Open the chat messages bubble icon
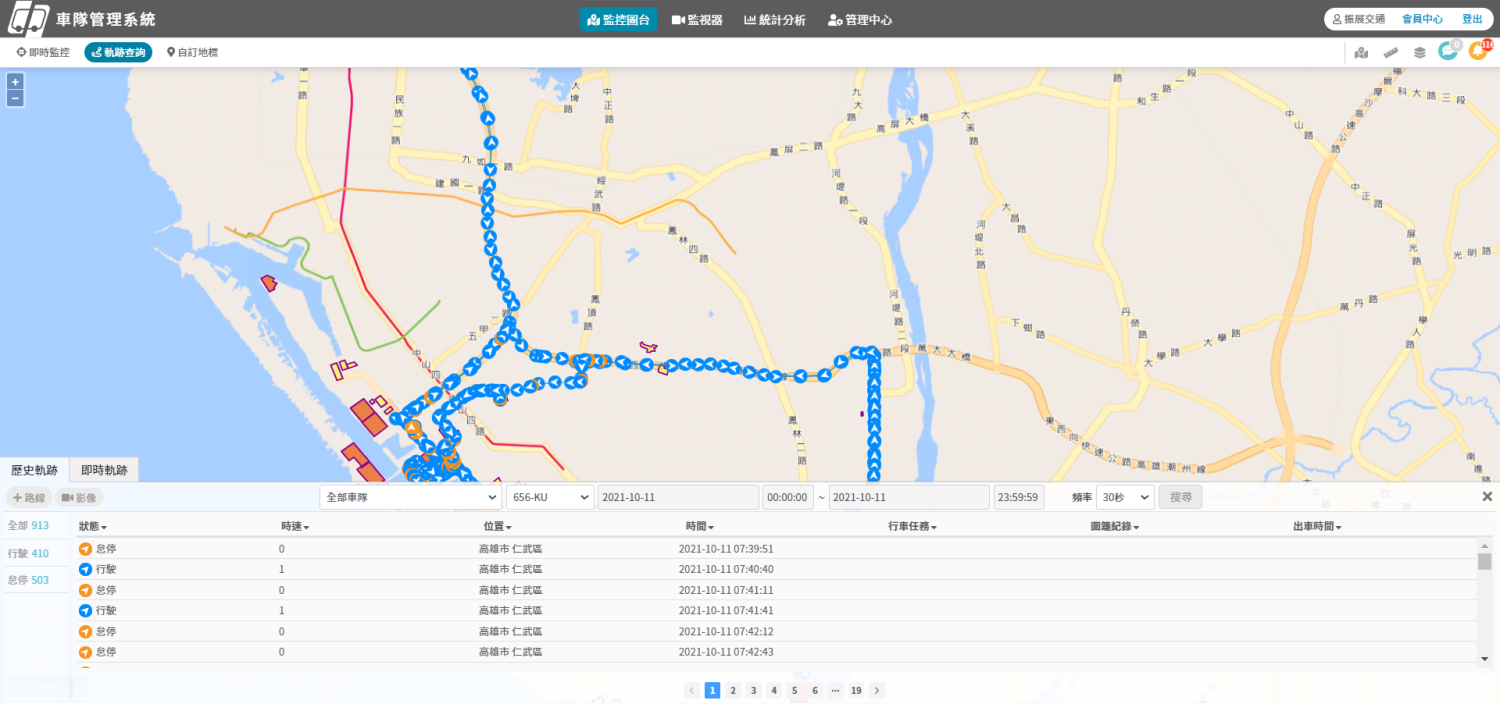1500x704 pixels. (x=1447, y=52)
